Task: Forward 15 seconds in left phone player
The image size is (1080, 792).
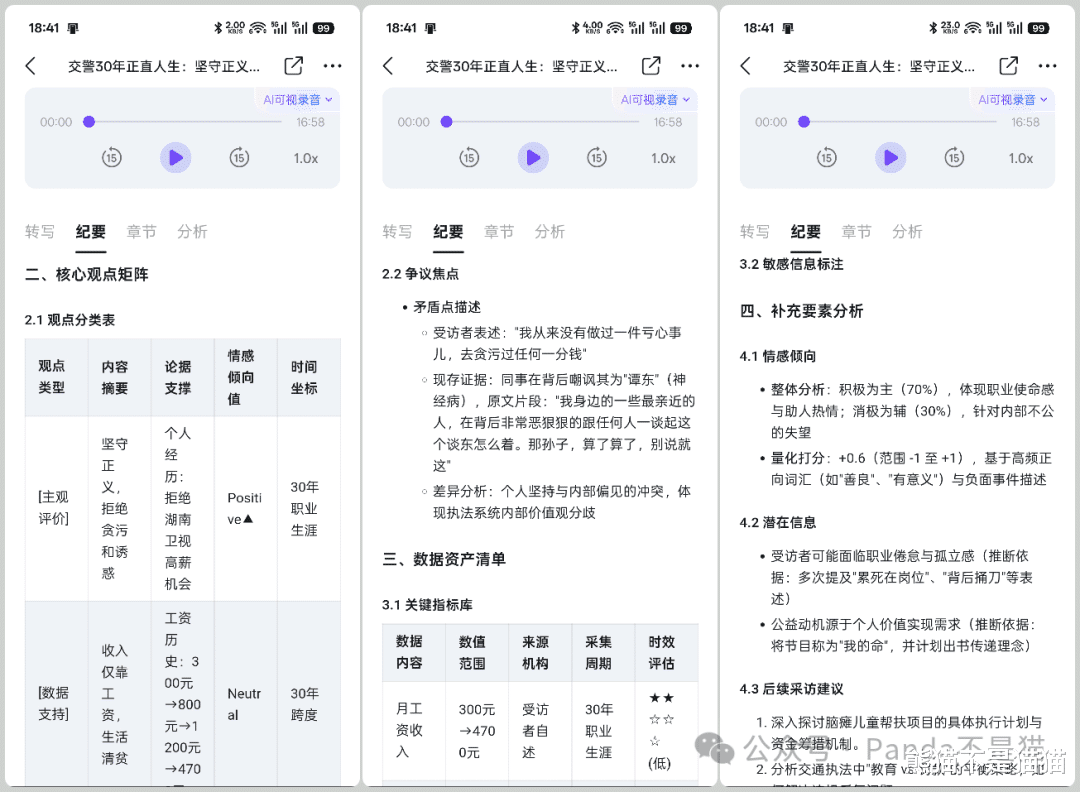Action: (x=239, y=158)
